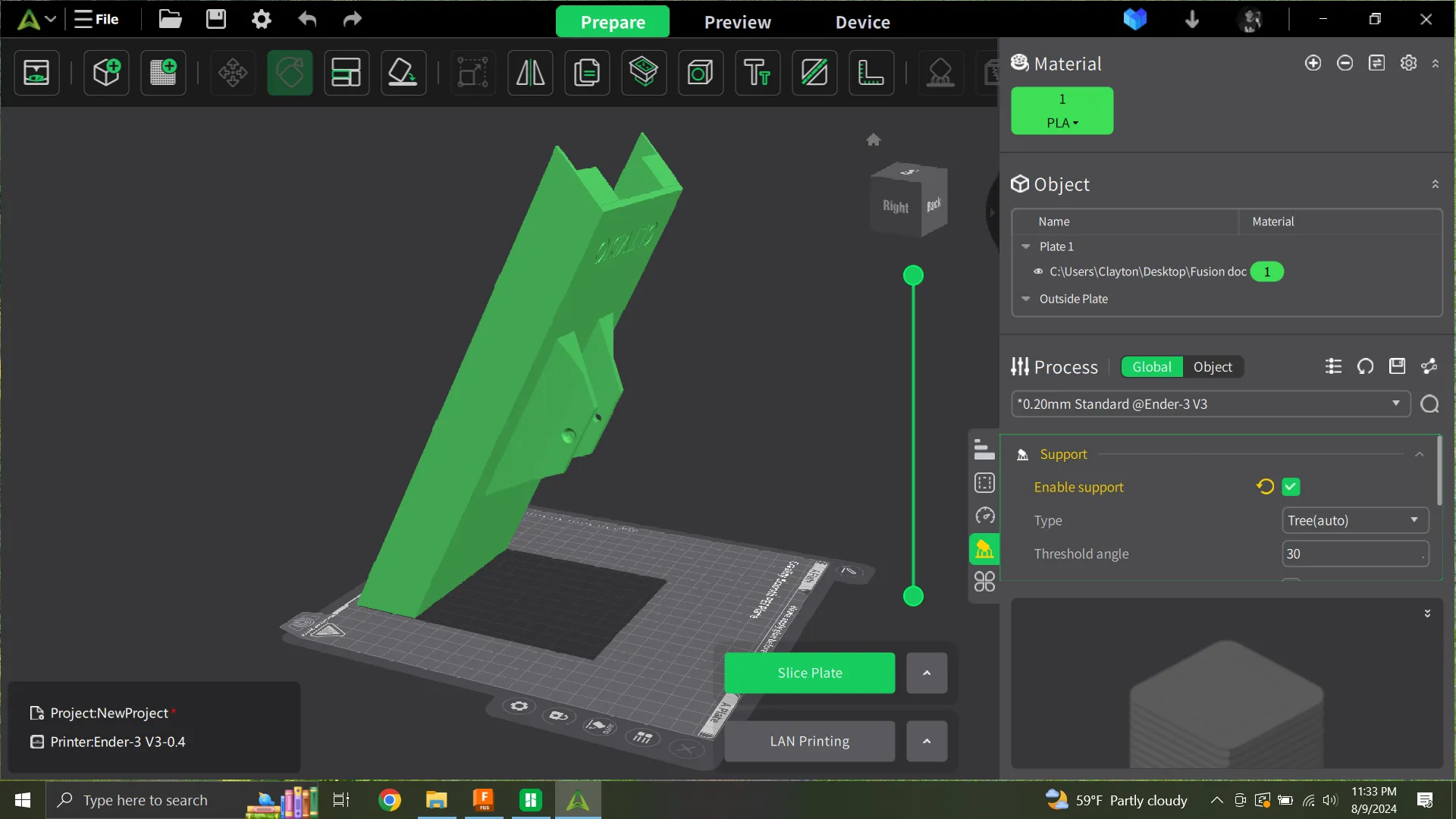Click the LAN Printing button
The height and width of the screenshot is (819, 1456).
809,741
